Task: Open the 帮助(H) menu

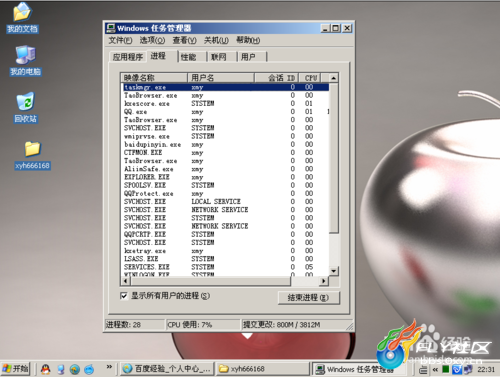Action: coord(248,40)
